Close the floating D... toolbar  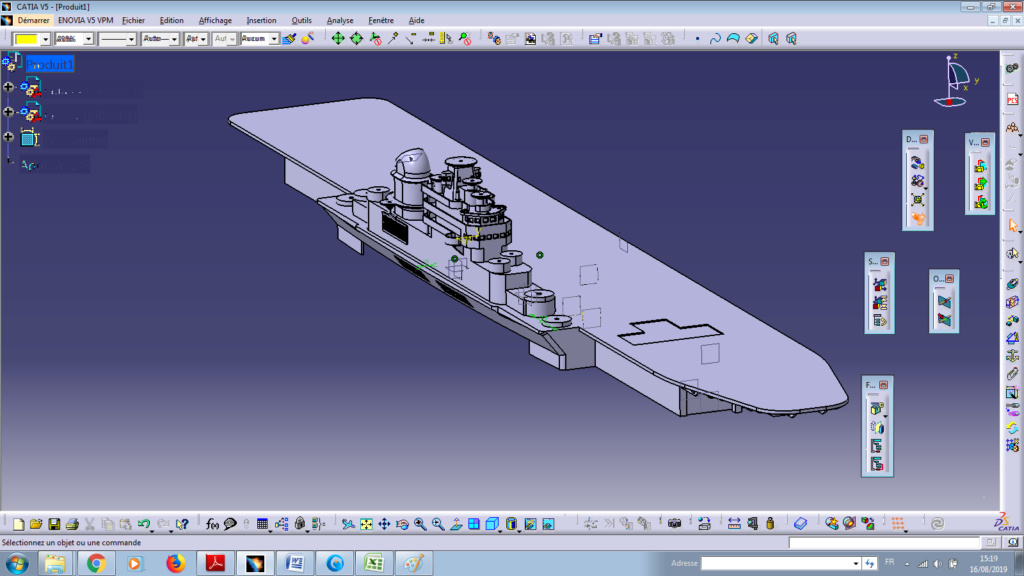(924, 139)
